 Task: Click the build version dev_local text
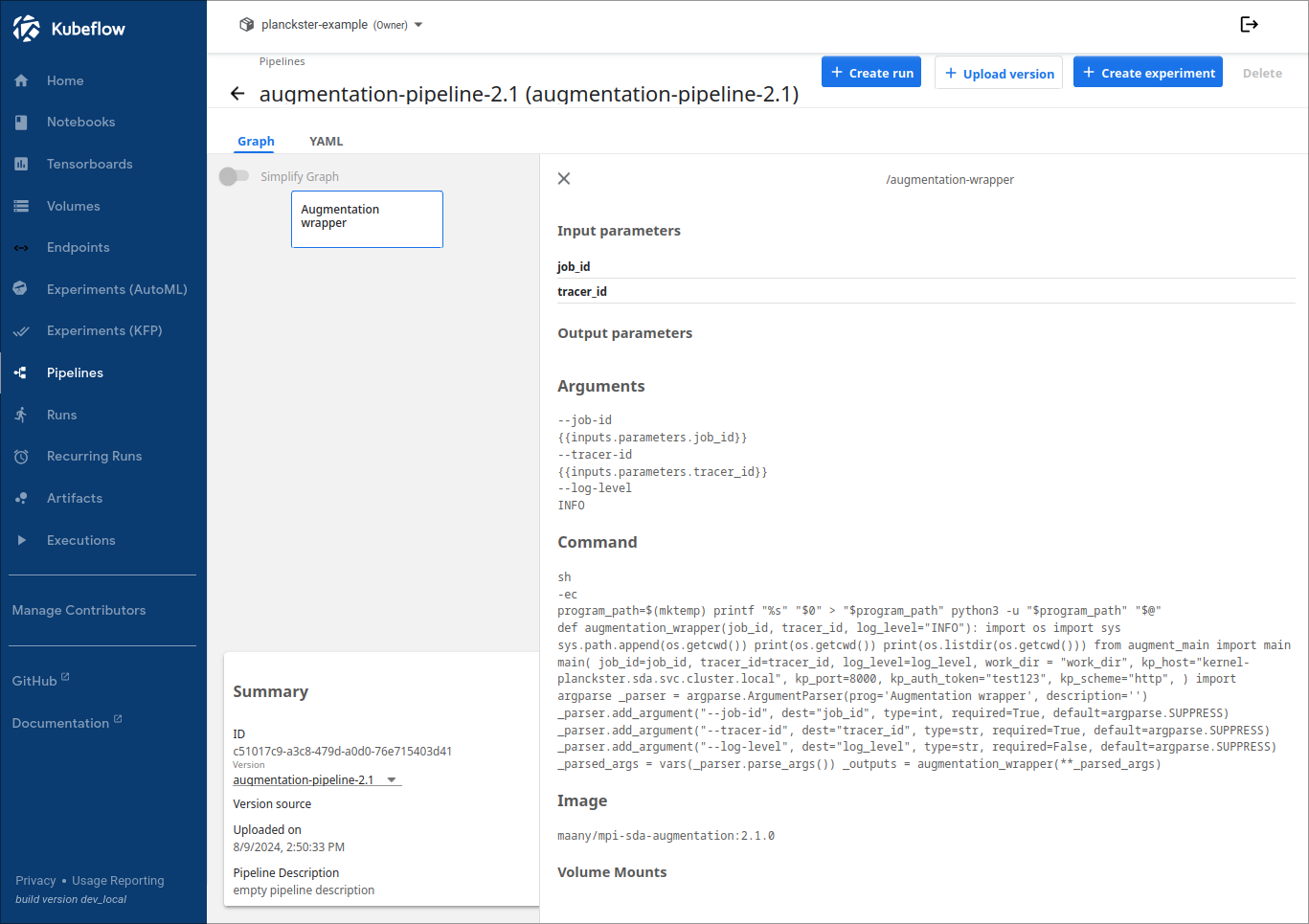coord(71,899)
